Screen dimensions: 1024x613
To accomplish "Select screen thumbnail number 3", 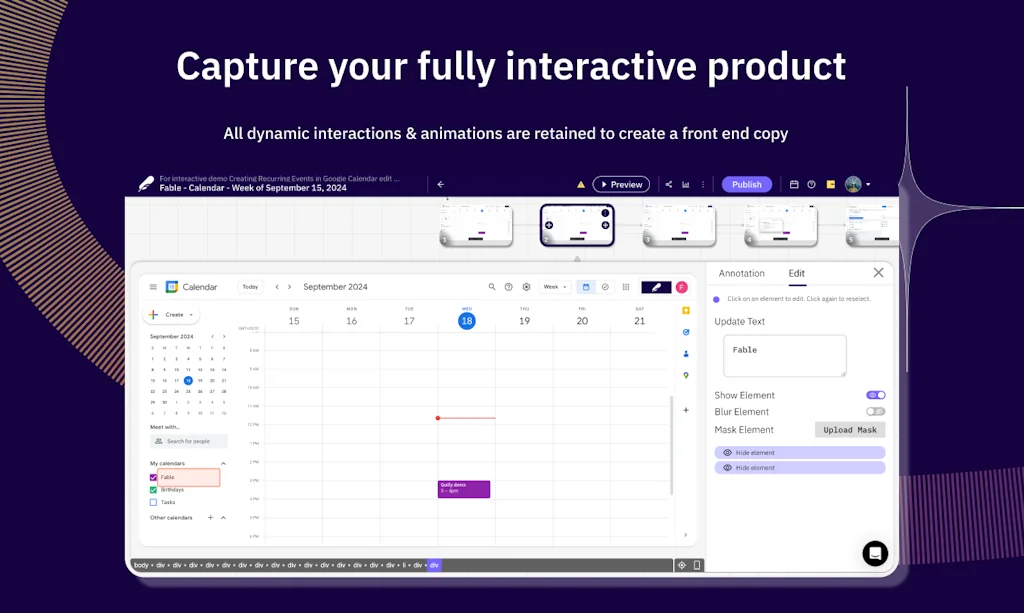I will tap(678, 225).
